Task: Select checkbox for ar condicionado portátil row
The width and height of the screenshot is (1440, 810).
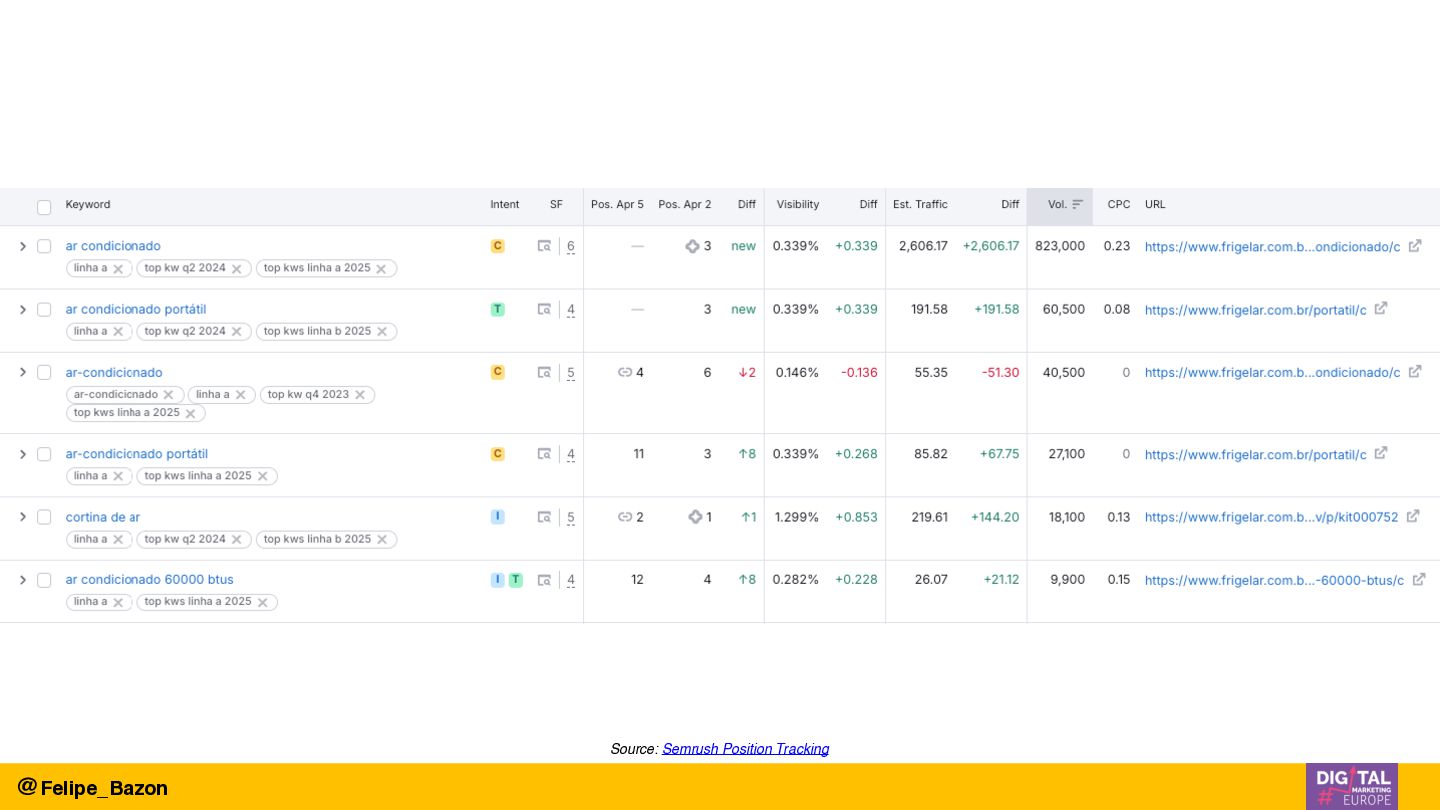Action: click(44, 310)
